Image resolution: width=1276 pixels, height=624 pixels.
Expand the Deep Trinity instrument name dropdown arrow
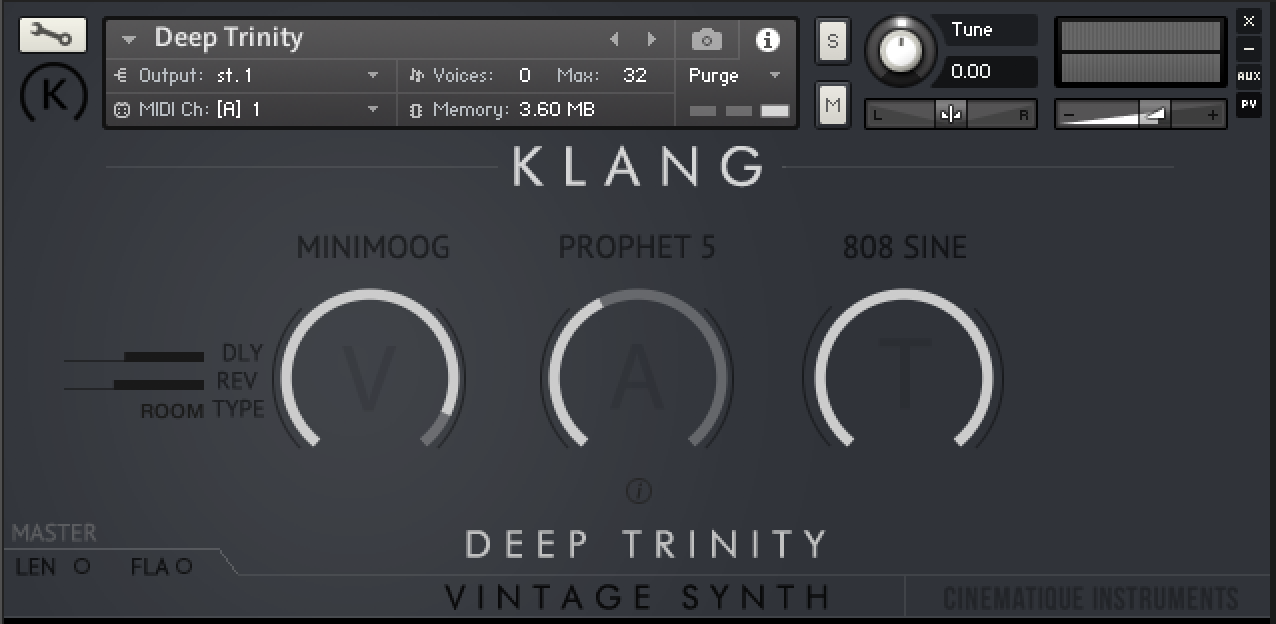point(129,40)
